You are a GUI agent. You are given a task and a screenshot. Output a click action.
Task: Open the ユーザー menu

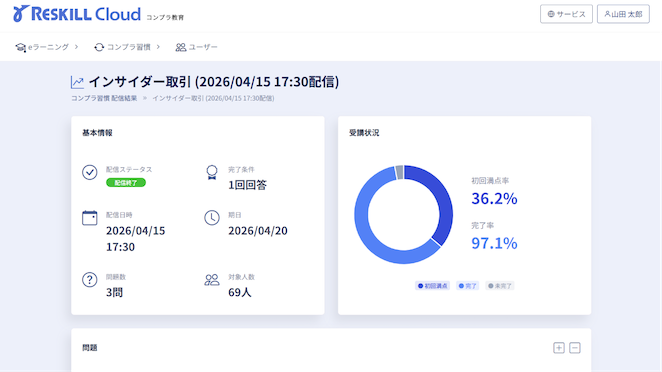196,47
